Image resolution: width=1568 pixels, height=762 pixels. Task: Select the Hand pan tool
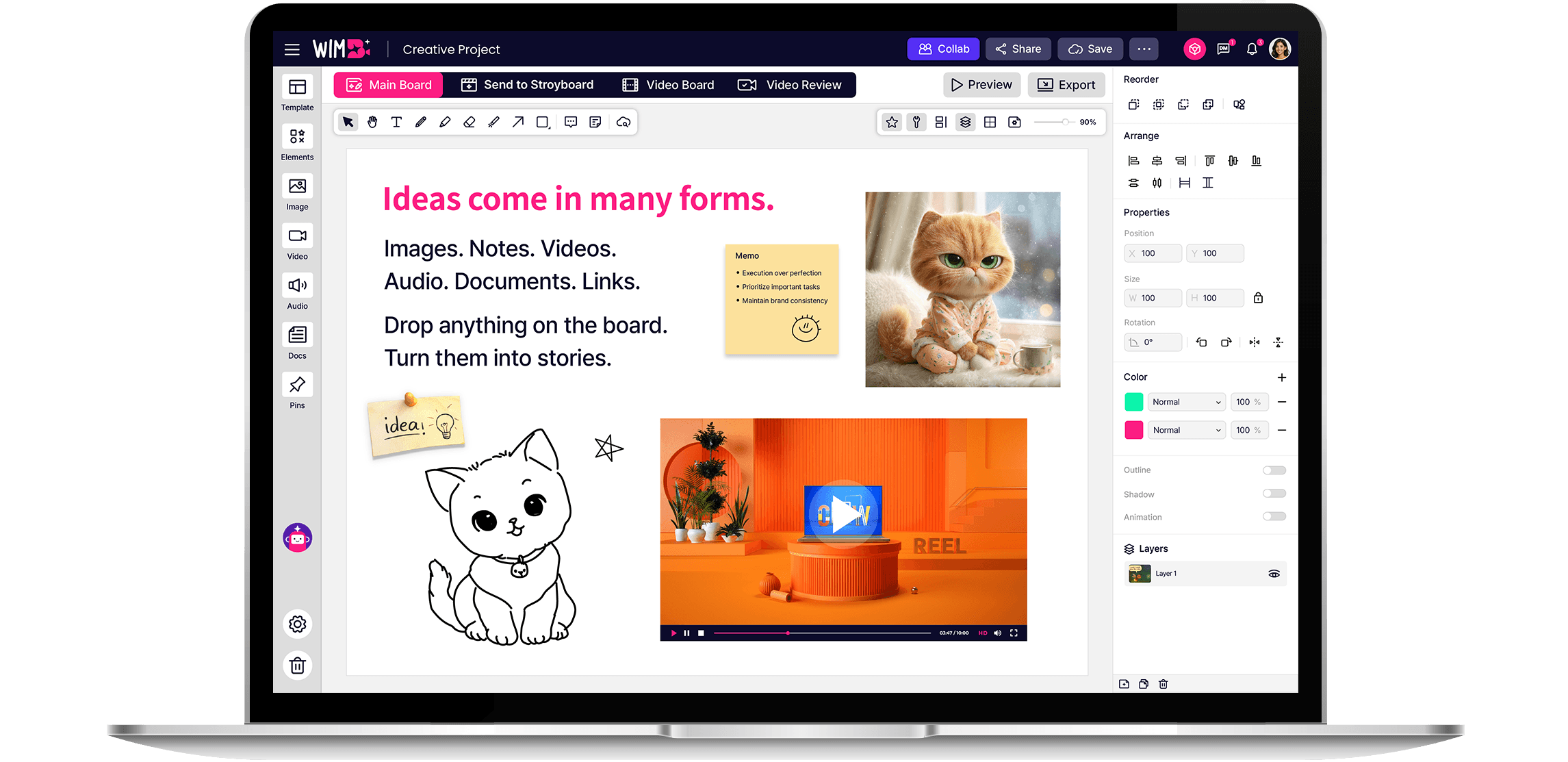pyautogui.click(x=372, y=122)
